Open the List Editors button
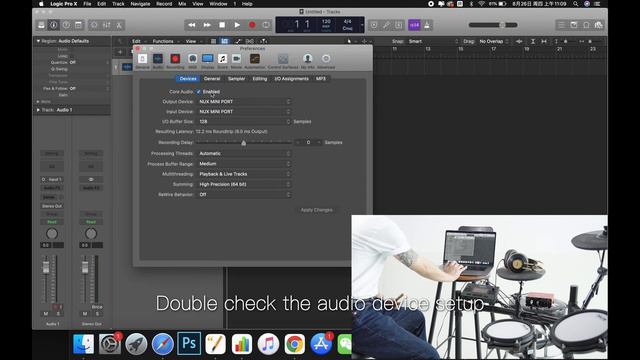 coord(562,25)
